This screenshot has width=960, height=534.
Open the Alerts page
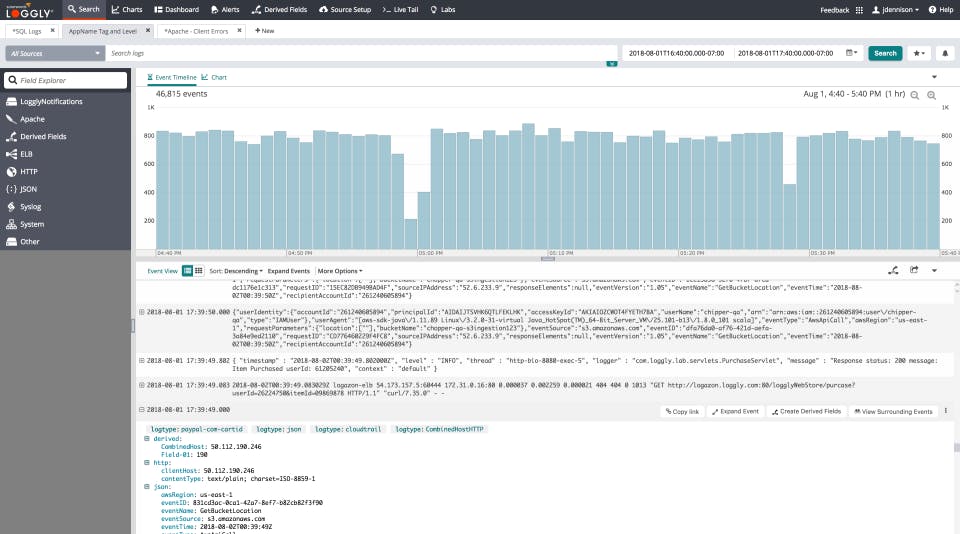[x=225, y=9]
